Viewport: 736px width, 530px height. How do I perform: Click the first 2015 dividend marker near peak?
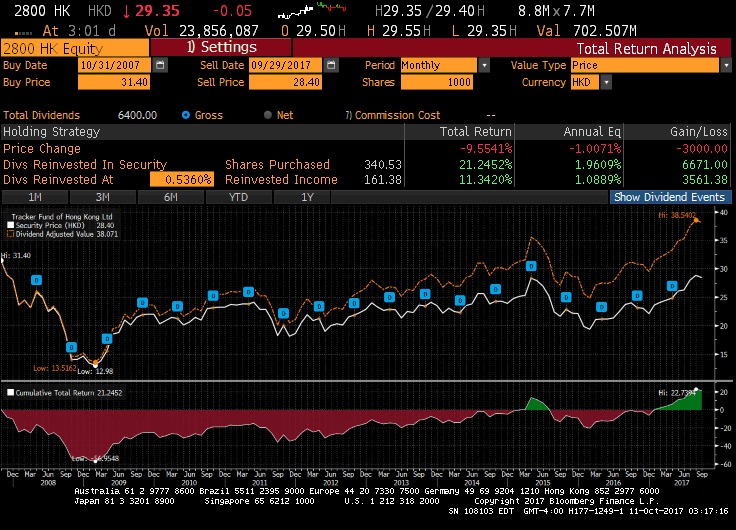coord(531,266)
